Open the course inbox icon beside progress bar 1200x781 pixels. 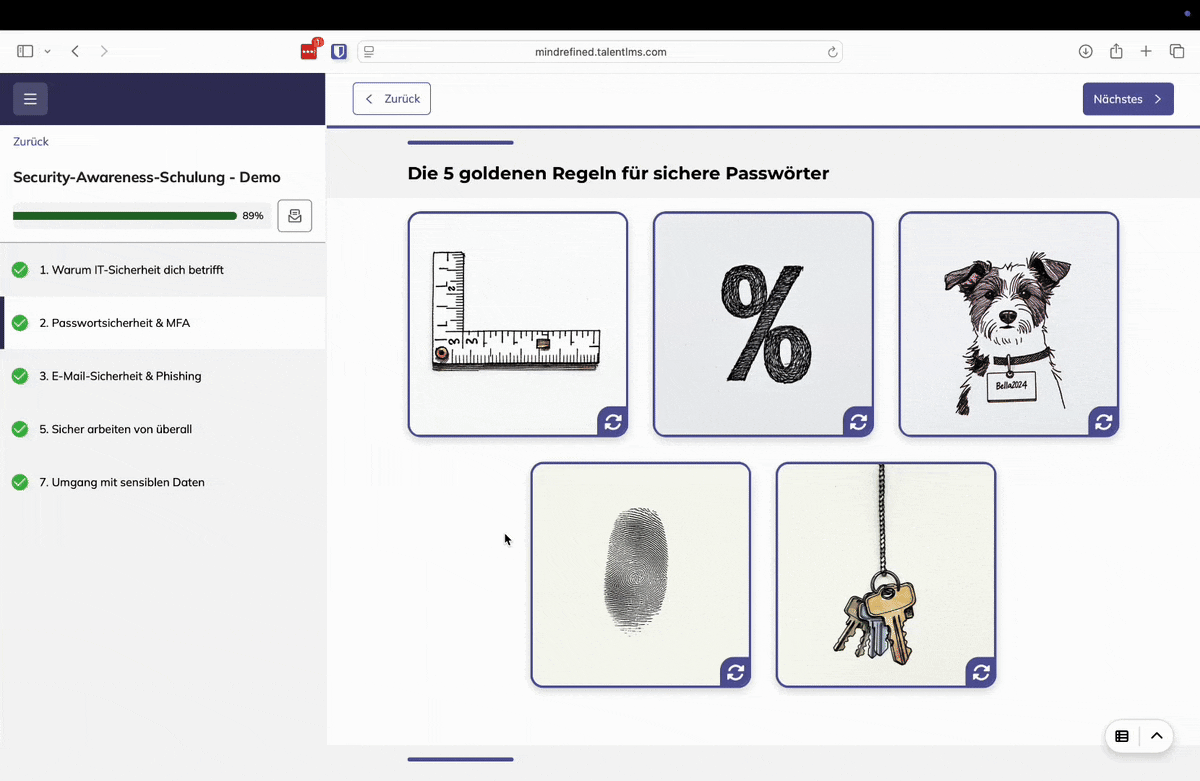click(294, 216)
